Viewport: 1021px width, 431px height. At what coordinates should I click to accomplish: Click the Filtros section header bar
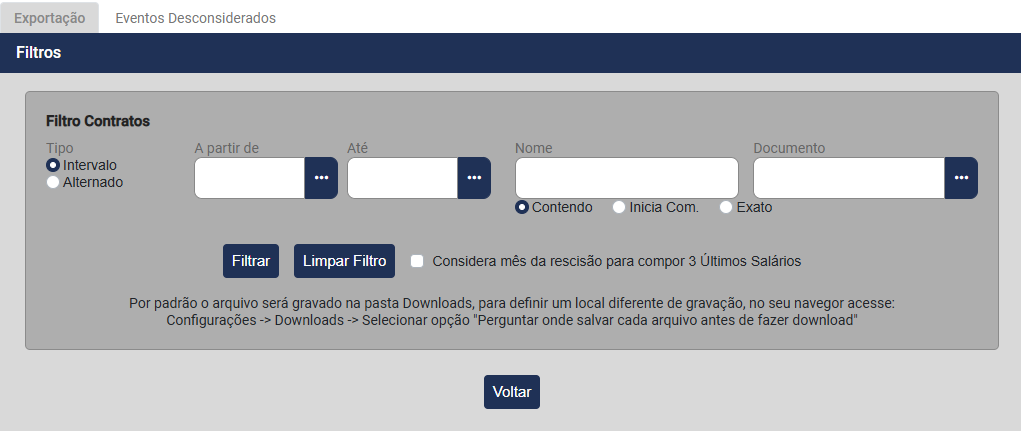coord(510,52)
